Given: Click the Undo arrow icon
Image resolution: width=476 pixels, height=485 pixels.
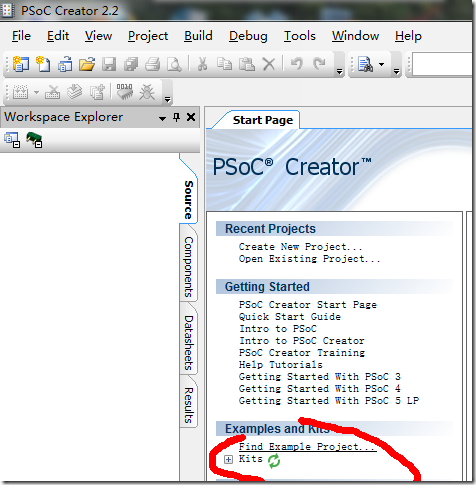Looking at the screenshot, I should tap(297, 63).
